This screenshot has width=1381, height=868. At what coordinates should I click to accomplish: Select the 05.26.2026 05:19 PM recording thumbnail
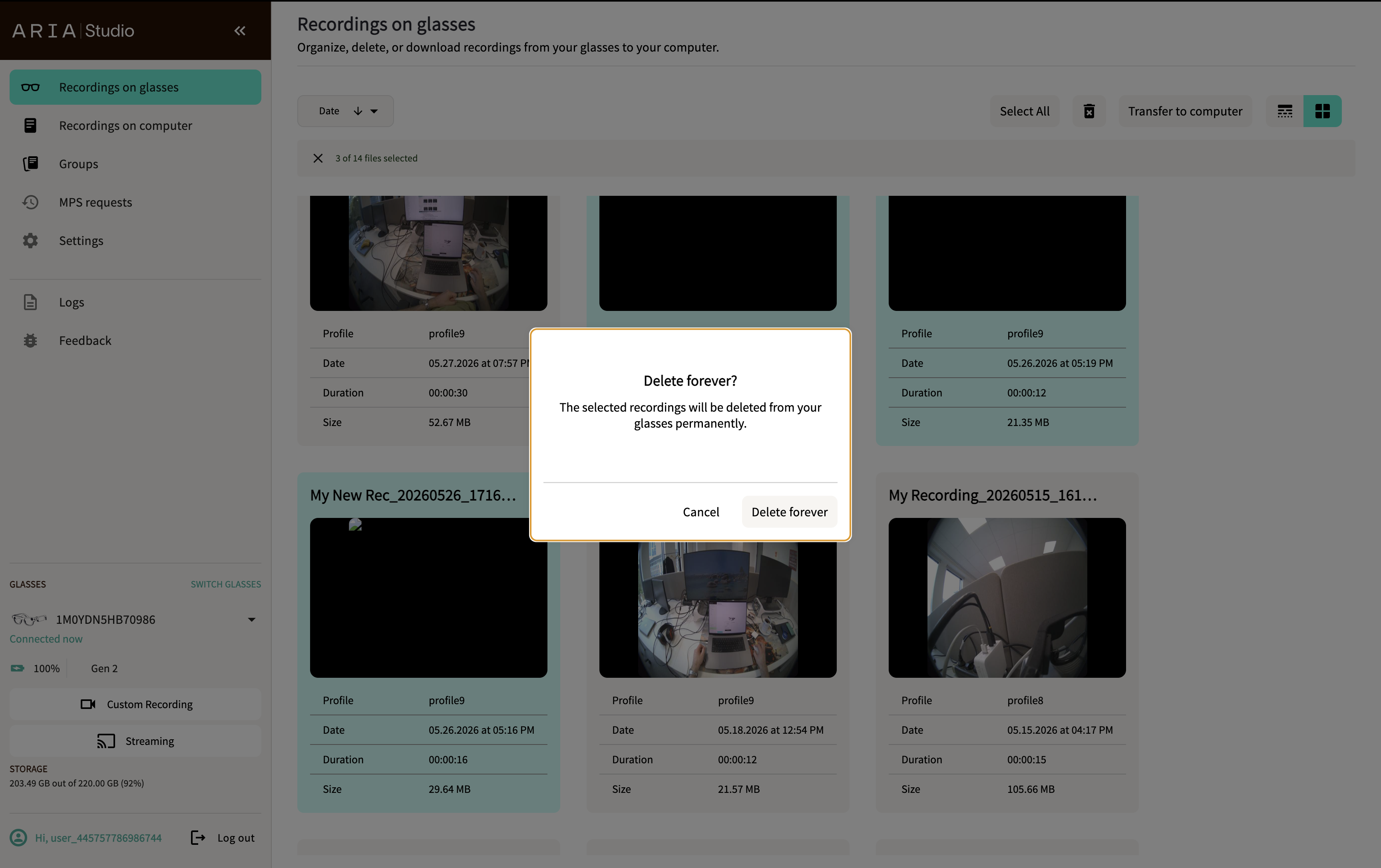[1007, 253]
